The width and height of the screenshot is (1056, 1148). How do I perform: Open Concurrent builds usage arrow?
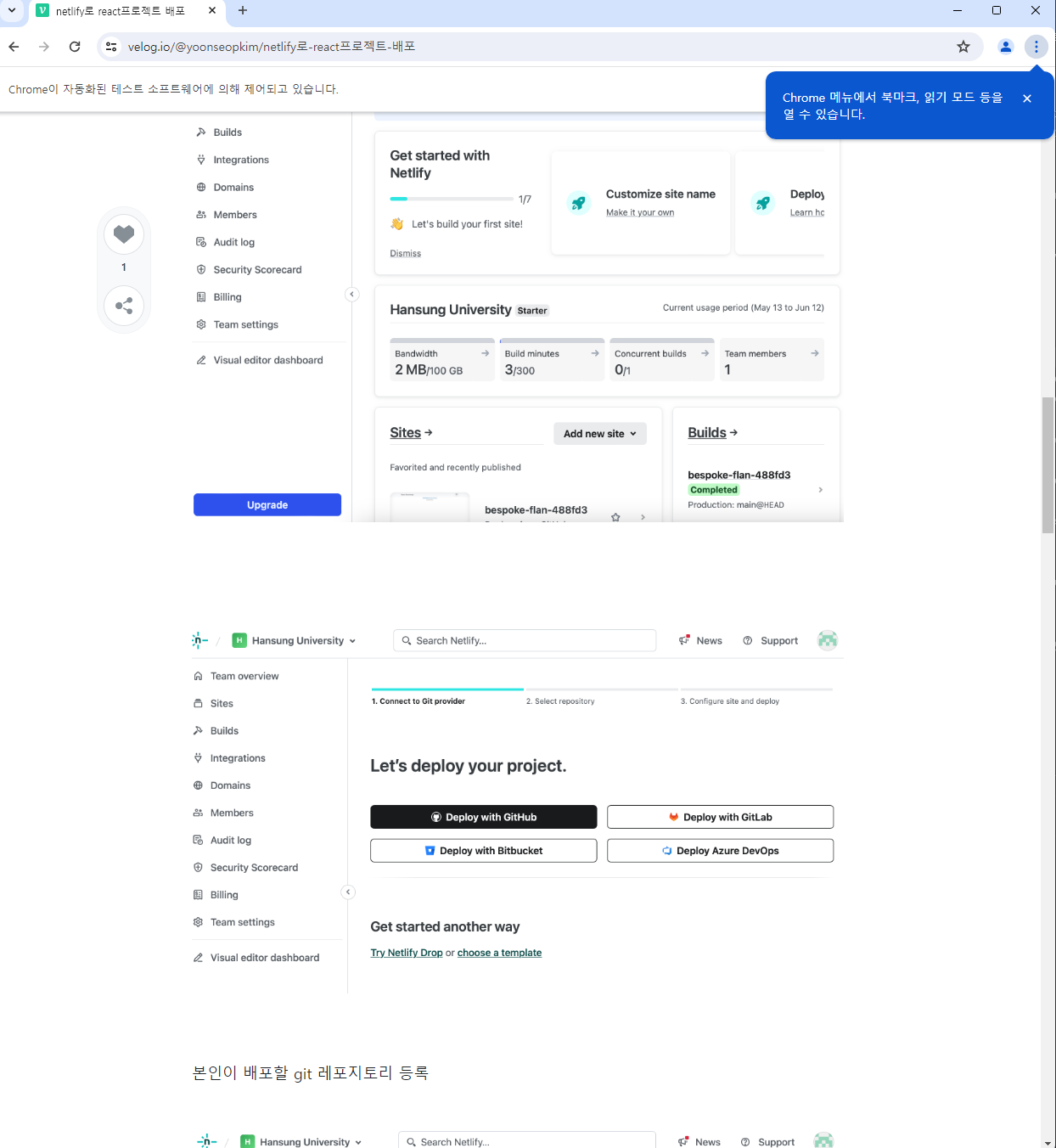[x=705, y=353]
